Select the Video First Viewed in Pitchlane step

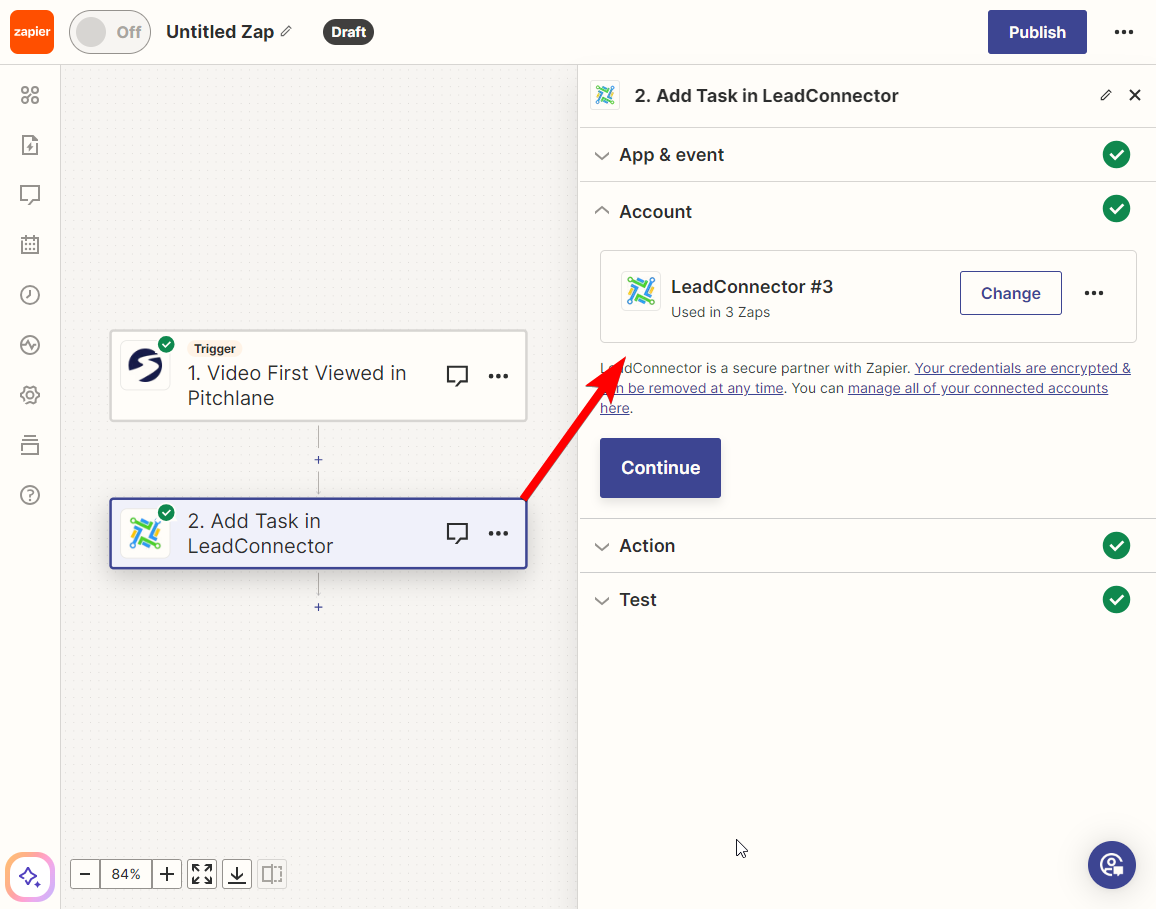point(318,376)
